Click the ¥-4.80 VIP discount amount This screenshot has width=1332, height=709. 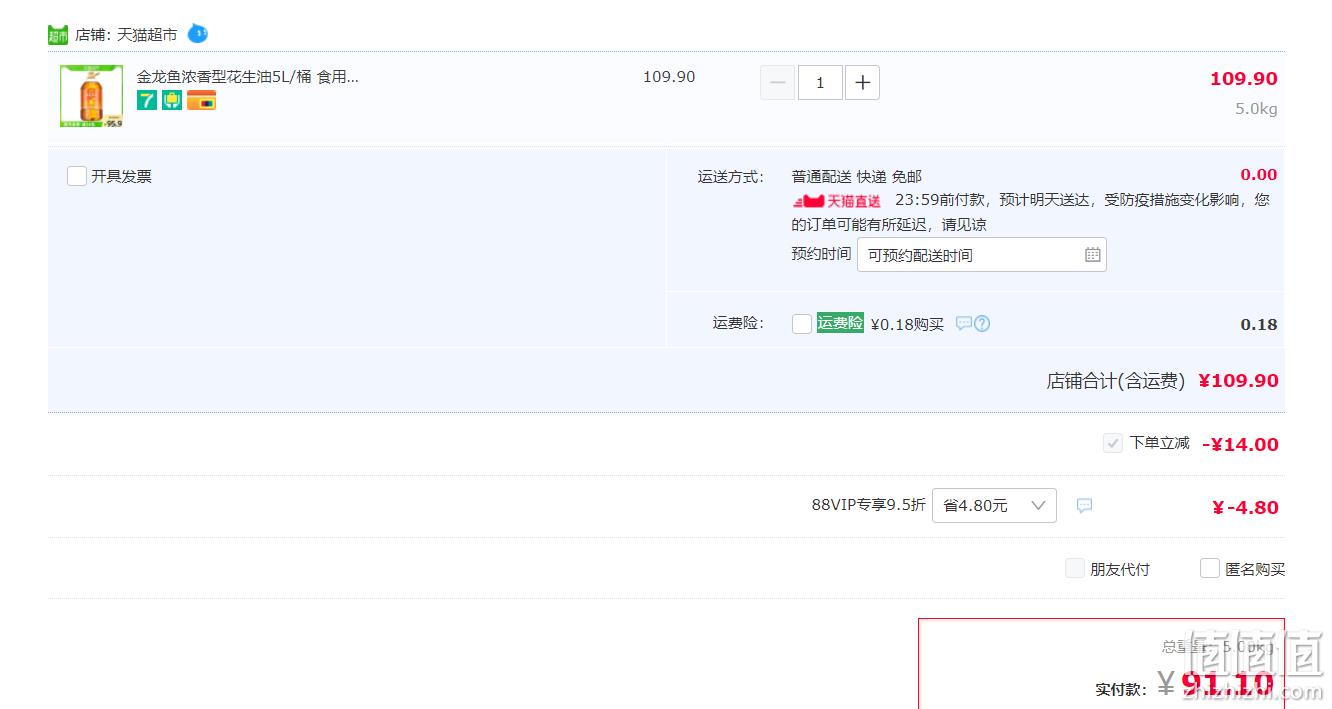coord(1245,508)
